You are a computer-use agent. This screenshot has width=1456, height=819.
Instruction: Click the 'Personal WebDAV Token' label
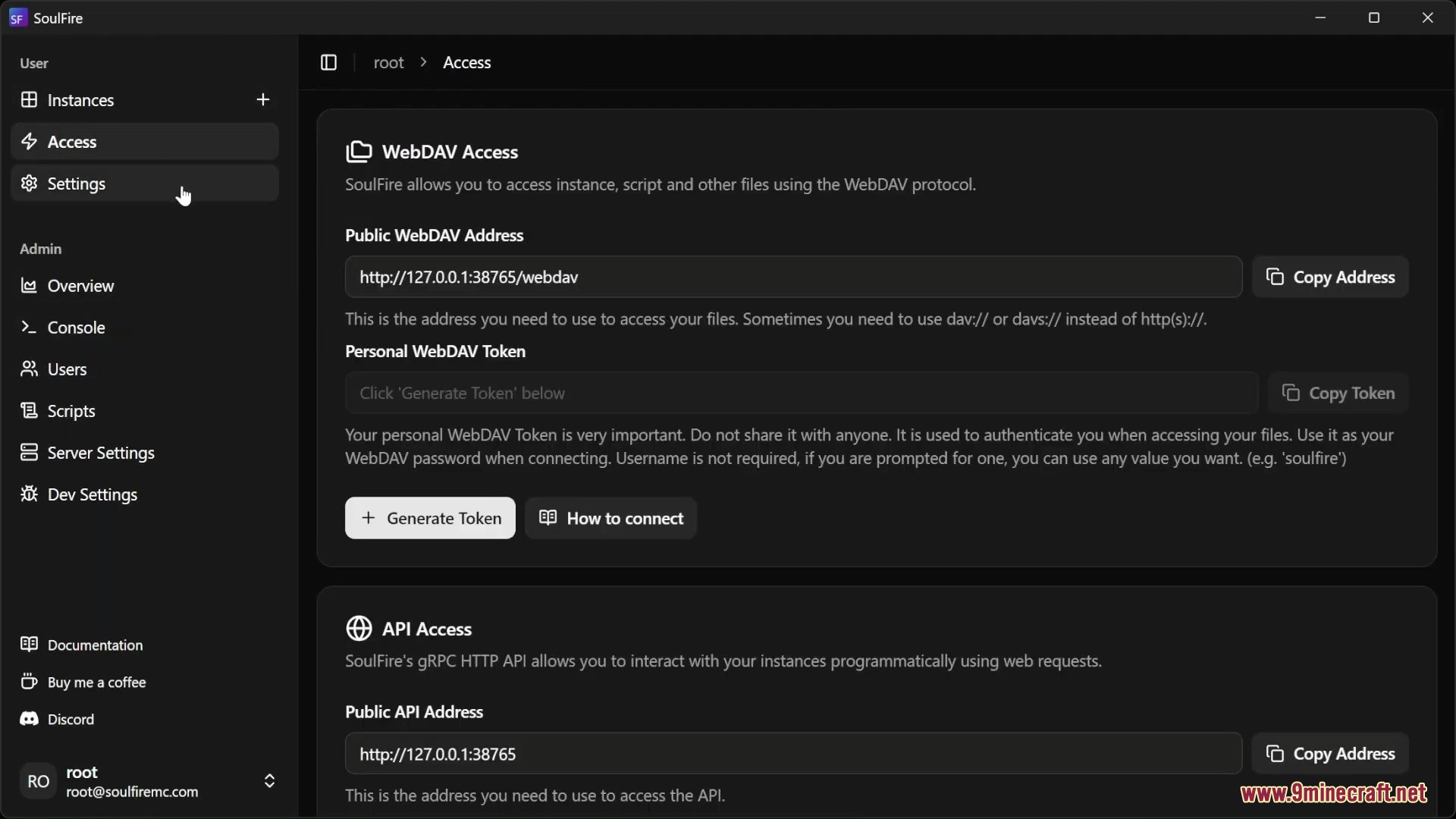coord(435,351)
